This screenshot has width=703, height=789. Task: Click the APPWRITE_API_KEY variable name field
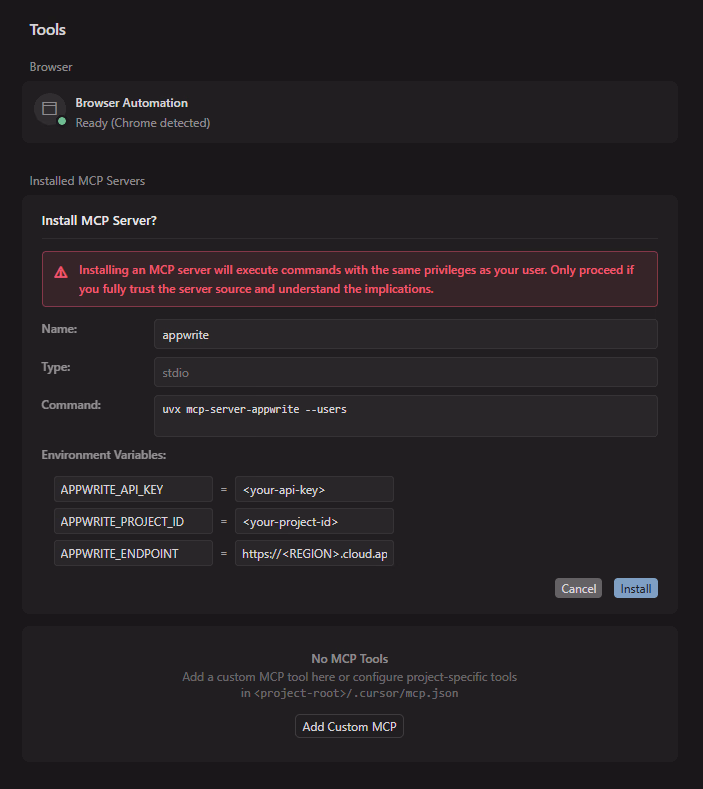133,490
